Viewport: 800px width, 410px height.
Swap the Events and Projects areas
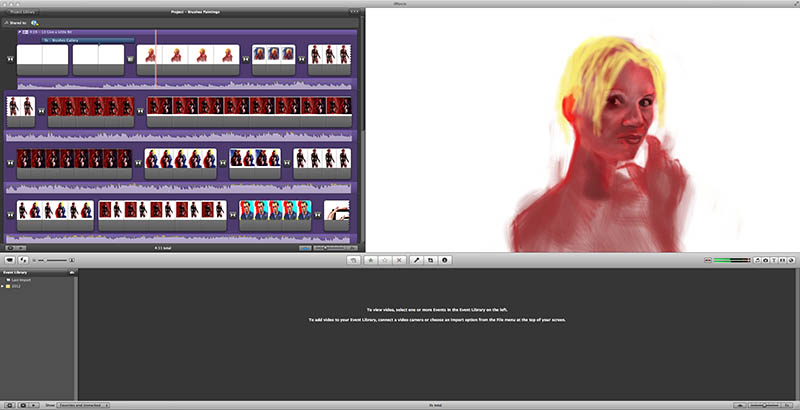(x=23, y=260)
